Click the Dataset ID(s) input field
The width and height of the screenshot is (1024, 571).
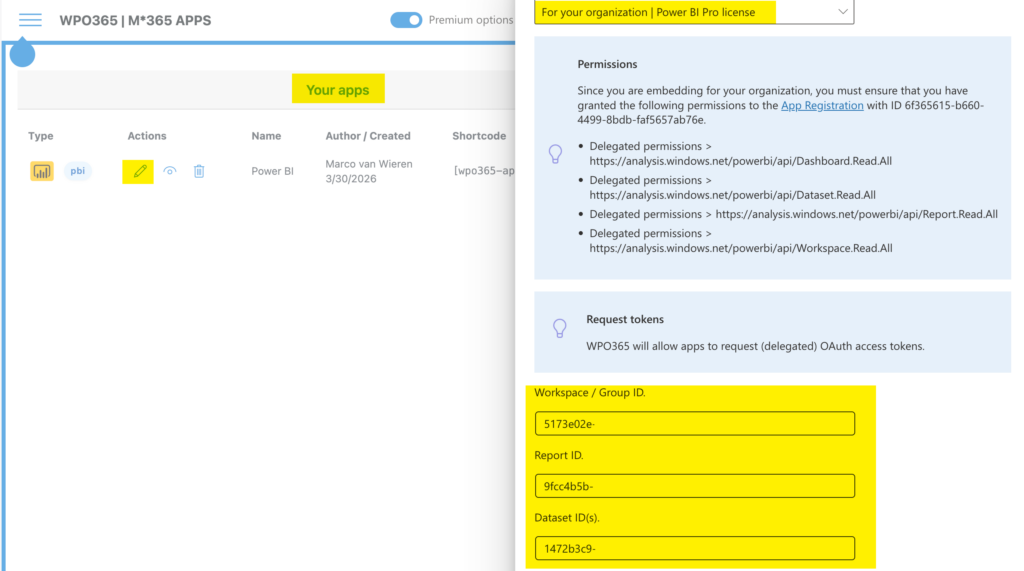pyautogui.click(x=694, y=548)
